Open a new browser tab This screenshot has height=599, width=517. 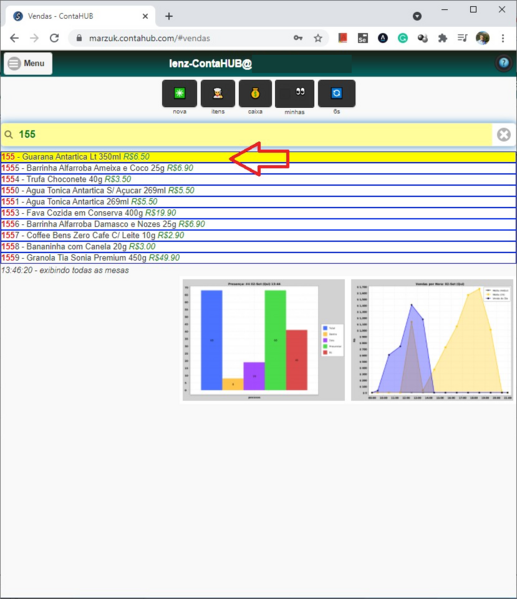pyautogui.click(x=169, y=16)
